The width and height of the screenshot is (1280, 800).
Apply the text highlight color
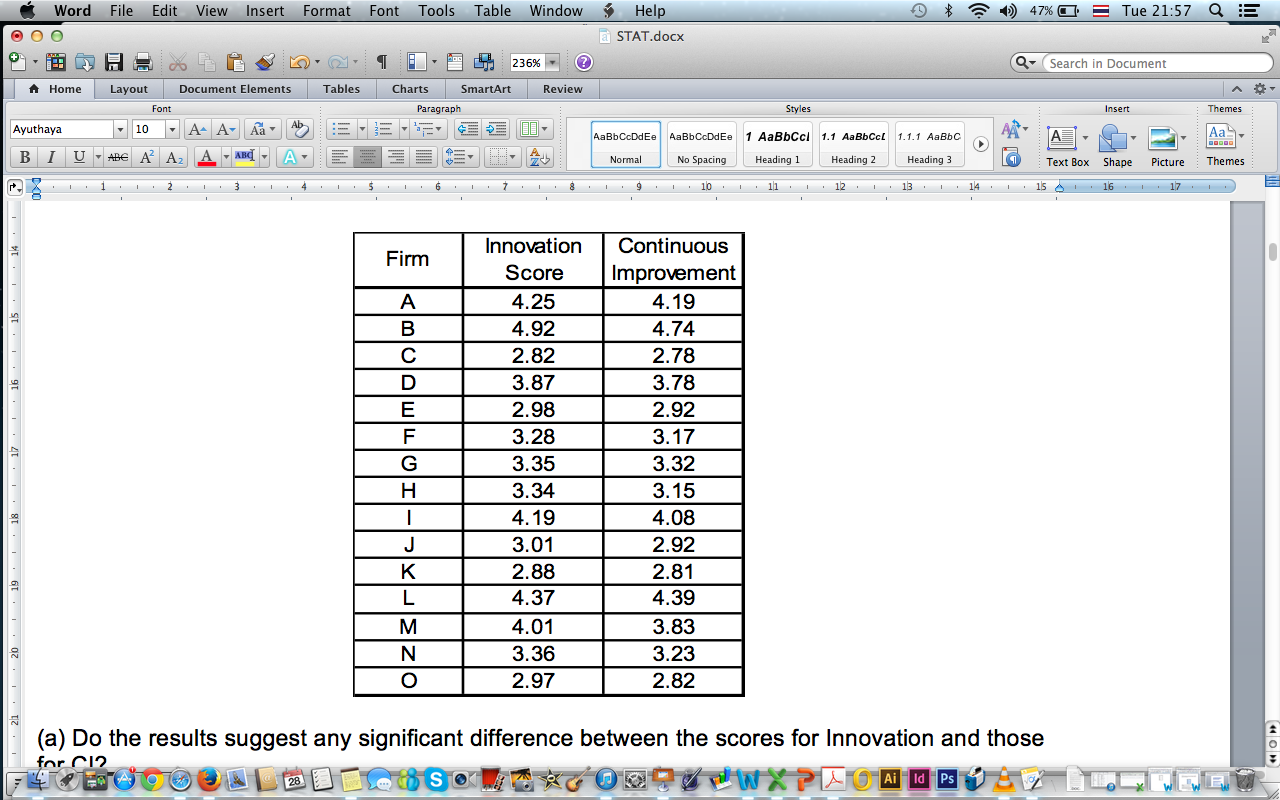(x=244, y=157)
